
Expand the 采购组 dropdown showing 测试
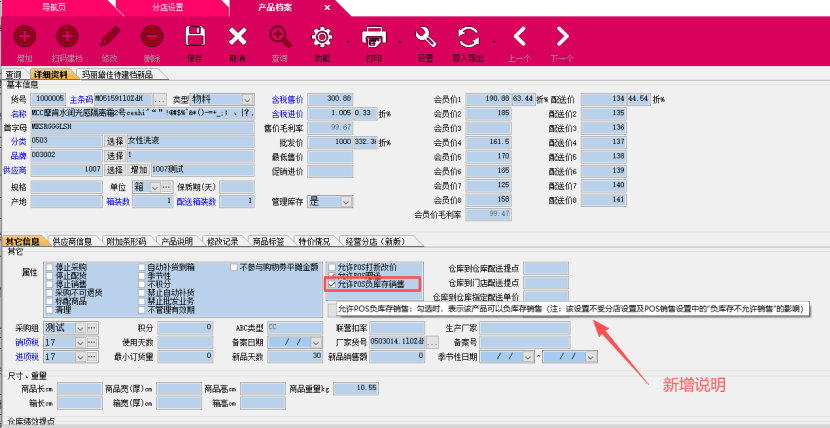80,327
